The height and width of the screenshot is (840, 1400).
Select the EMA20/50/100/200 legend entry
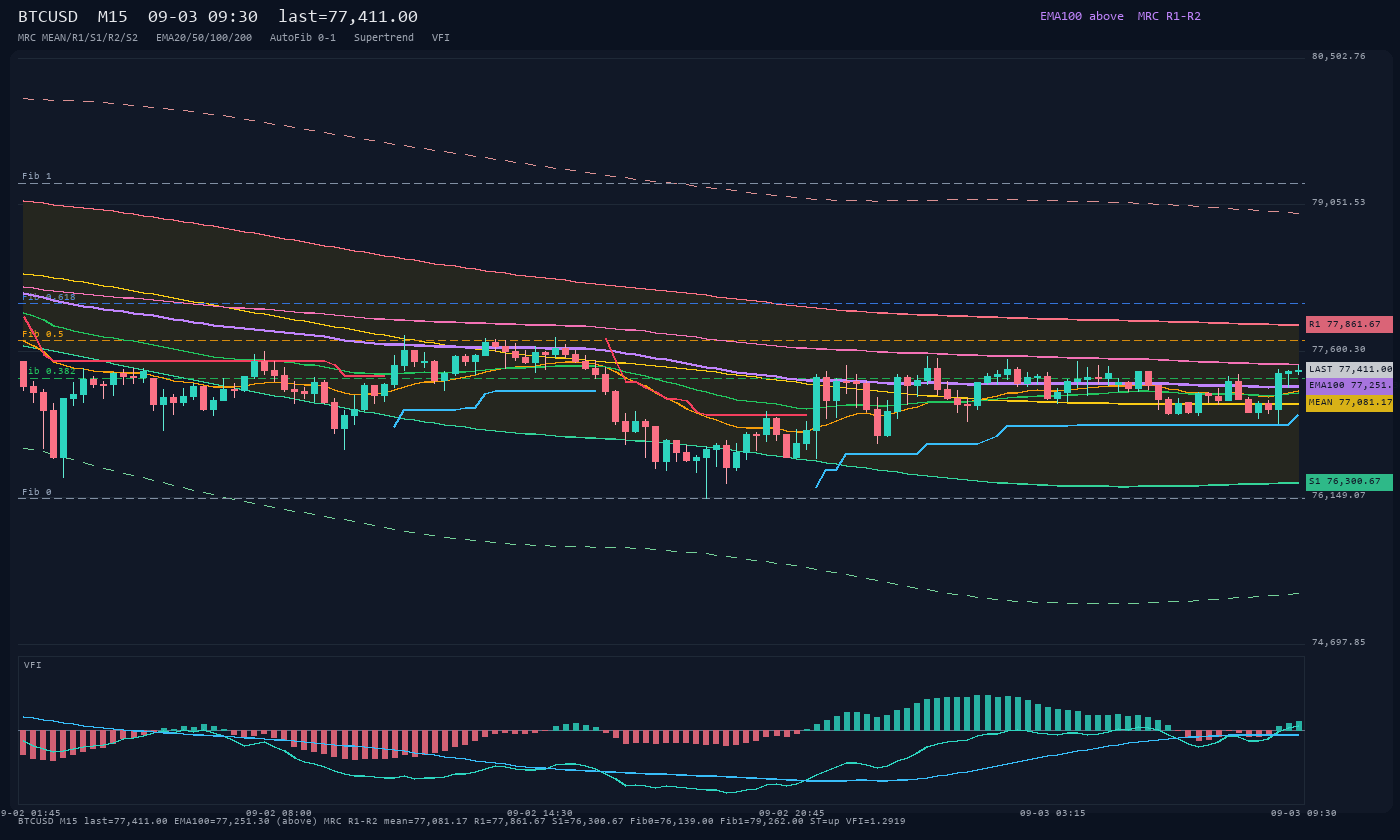204,38
